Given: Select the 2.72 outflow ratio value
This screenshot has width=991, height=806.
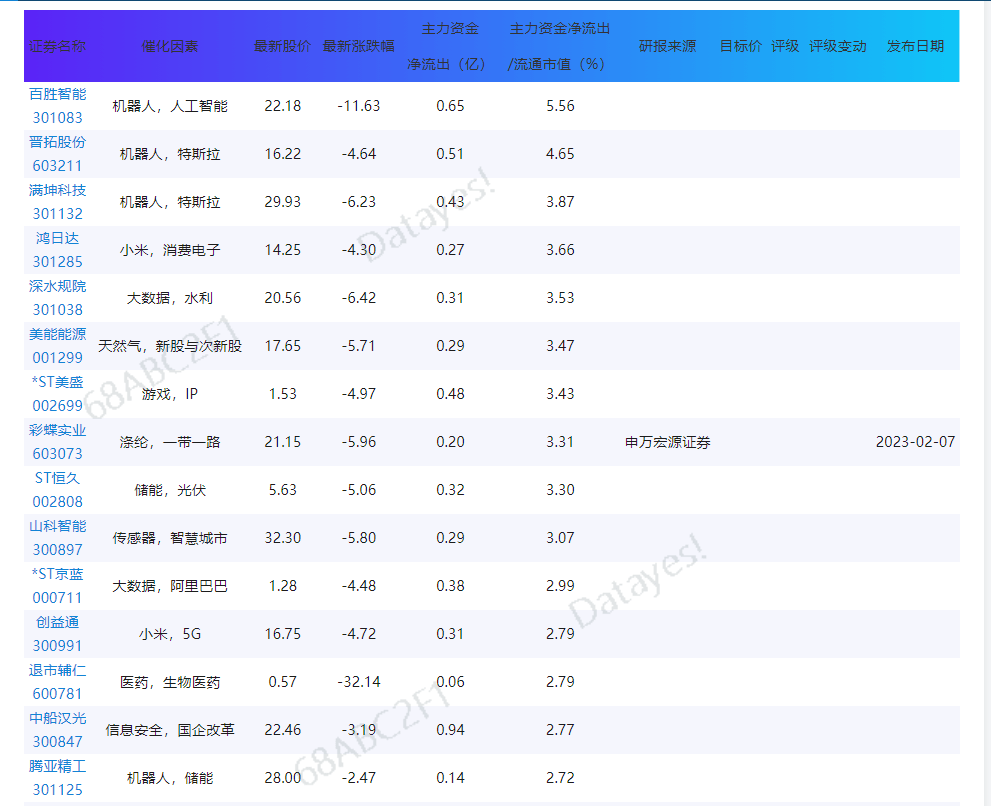Looking at the screenshot, I should click(x=560, y=779).
